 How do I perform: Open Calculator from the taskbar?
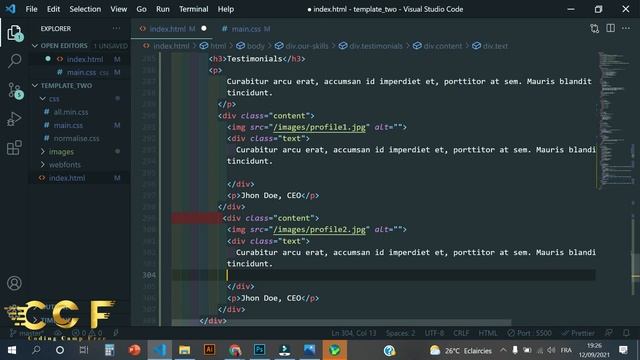point(109,350)
